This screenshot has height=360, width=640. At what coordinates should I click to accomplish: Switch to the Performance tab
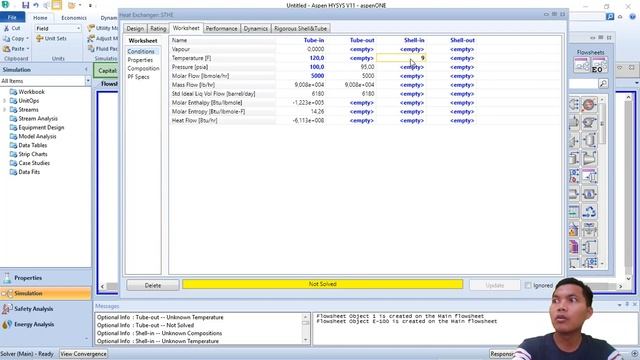coord(221,29)
